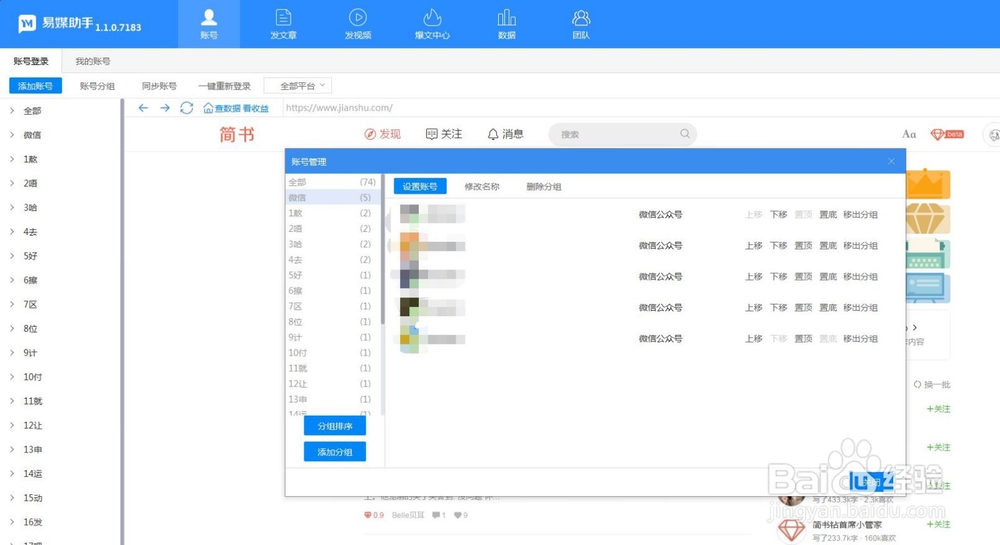Expand the 16发 group in sidebar
The height and width of the screenshot is (545, 1000).
(x=12, y=522)
